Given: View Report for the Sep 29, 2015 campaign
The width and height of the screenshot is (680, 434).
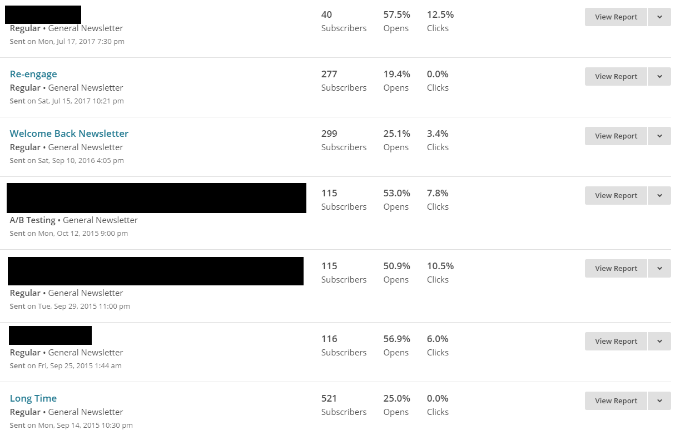Looking at the screenshot, I should (616, 268).
